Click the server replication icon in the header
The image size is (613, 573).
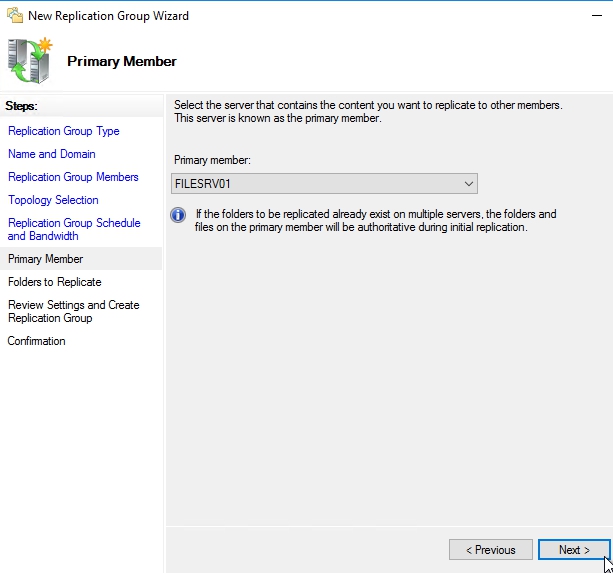coord(30,61)
